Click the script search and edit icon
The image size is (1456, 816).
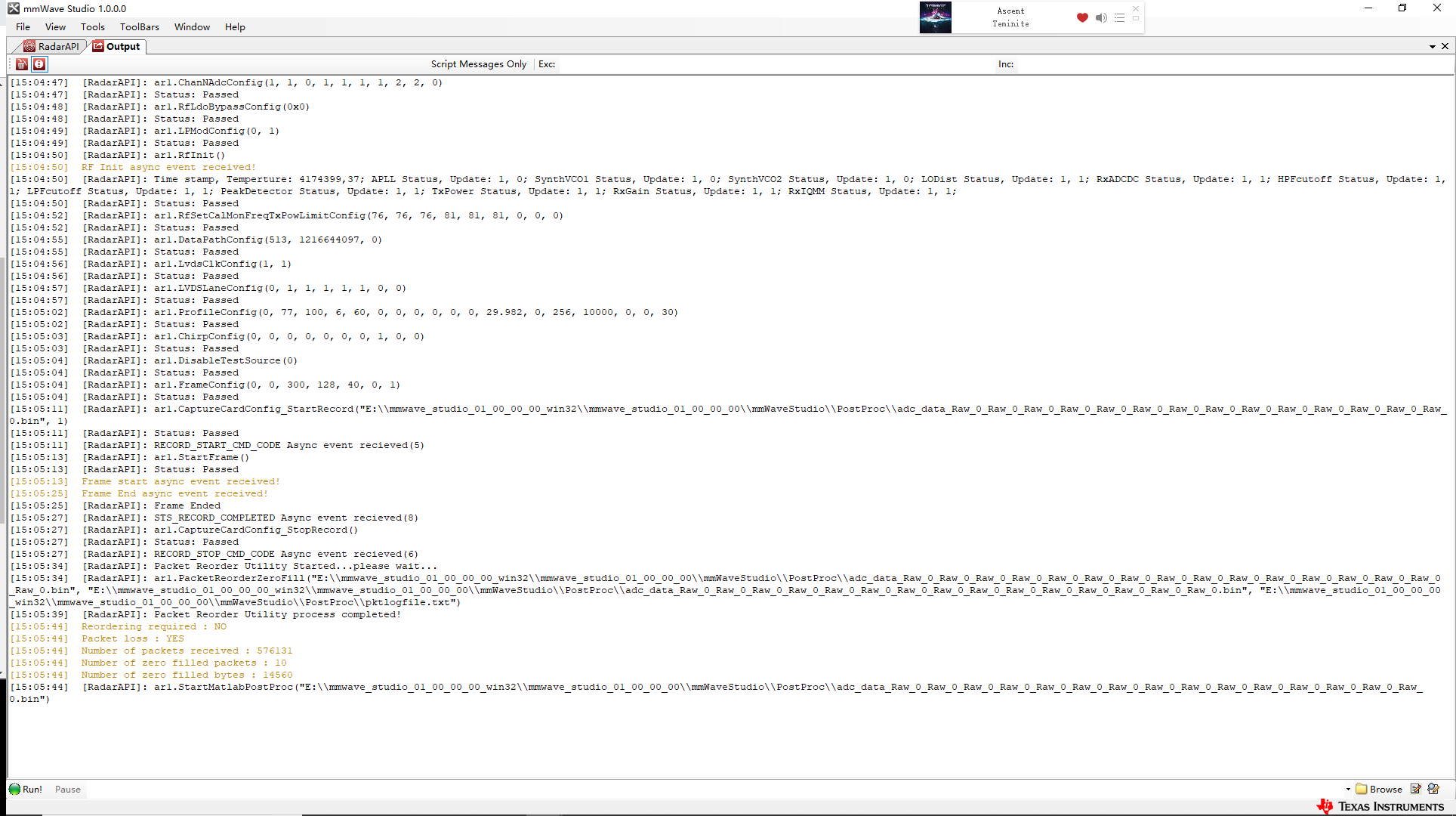pos(1433,789)
